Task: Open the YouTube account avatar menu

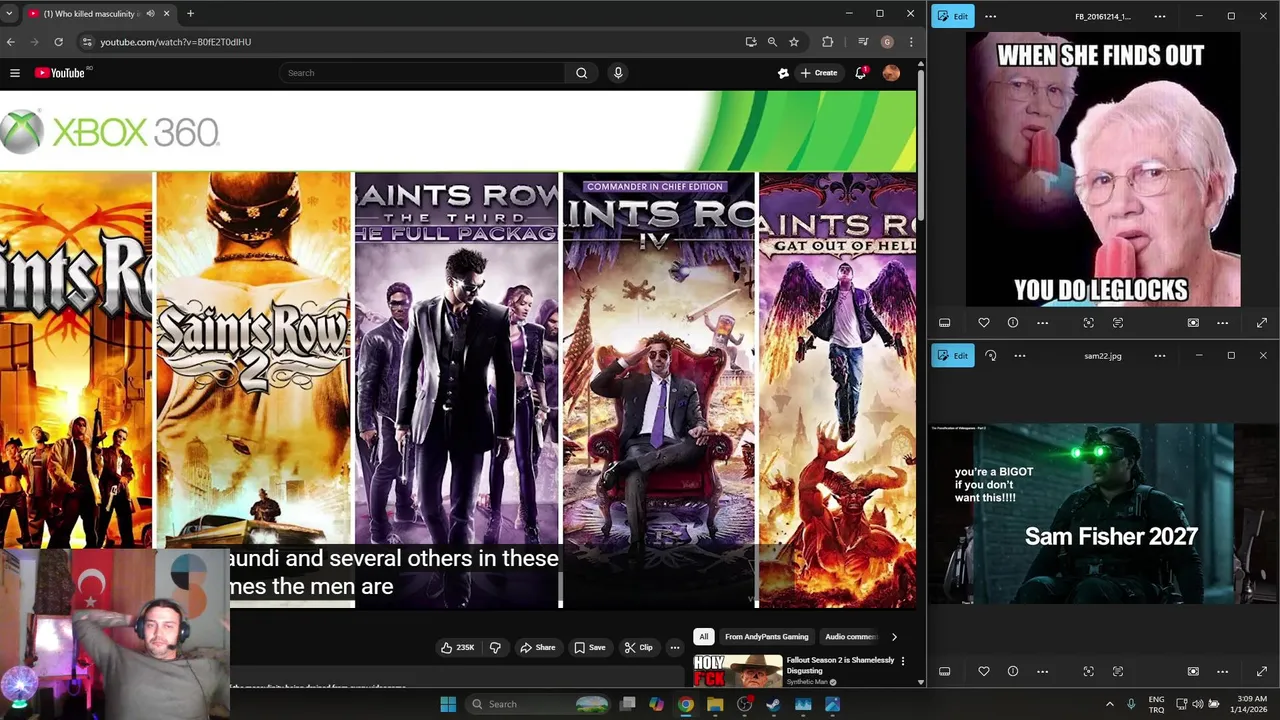Action: point(891,73)
